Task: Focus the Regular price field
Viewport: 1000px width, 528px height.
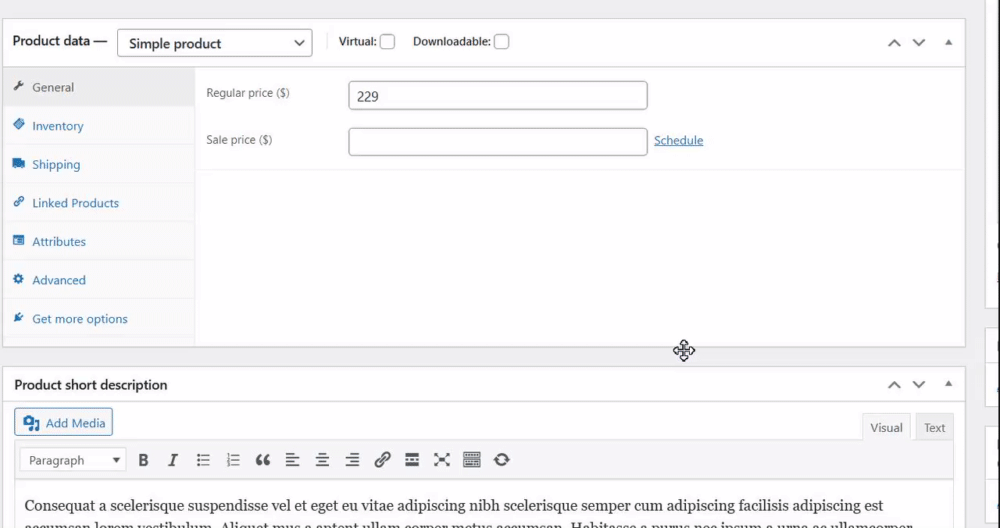Action: [x=498, y=95]
